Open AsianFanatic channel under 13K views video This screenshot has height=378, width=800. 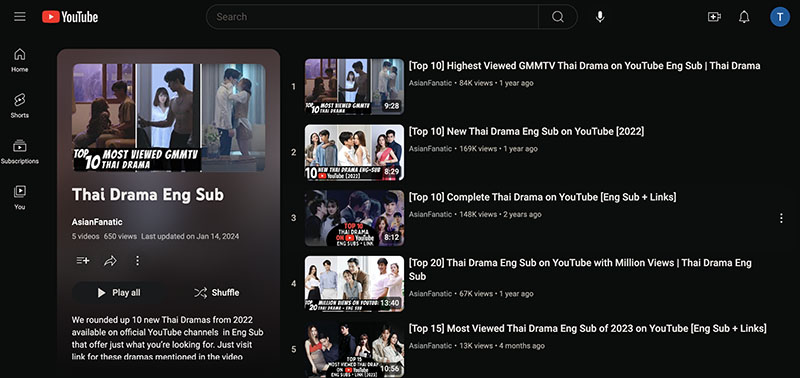tap(430, 346)
